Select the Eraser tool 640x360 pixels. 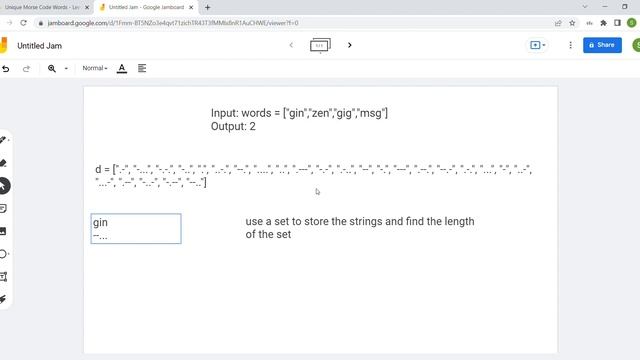tap(3, 163)
